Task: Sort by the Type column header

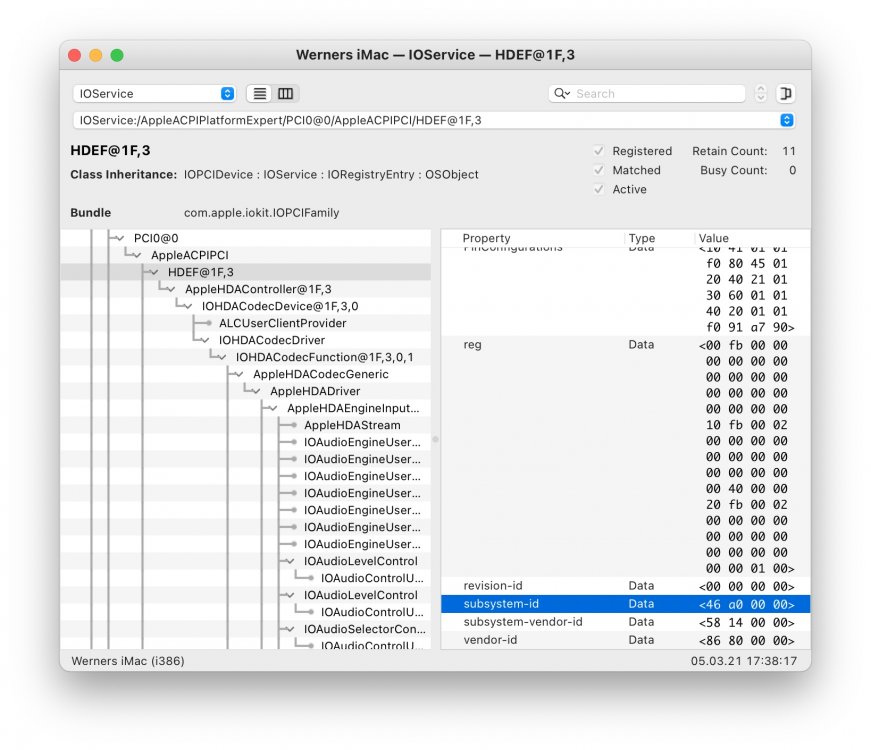Action: click(x=642, y=238)
